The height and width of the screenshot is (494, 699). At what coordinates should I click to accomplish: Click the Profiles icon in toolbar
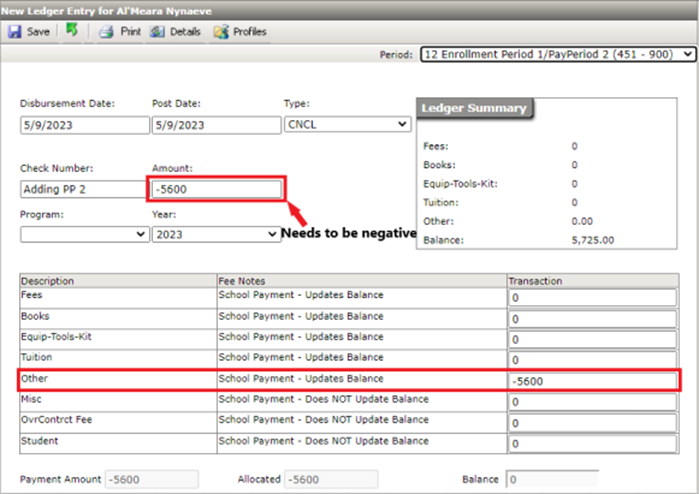pos(220,32)
